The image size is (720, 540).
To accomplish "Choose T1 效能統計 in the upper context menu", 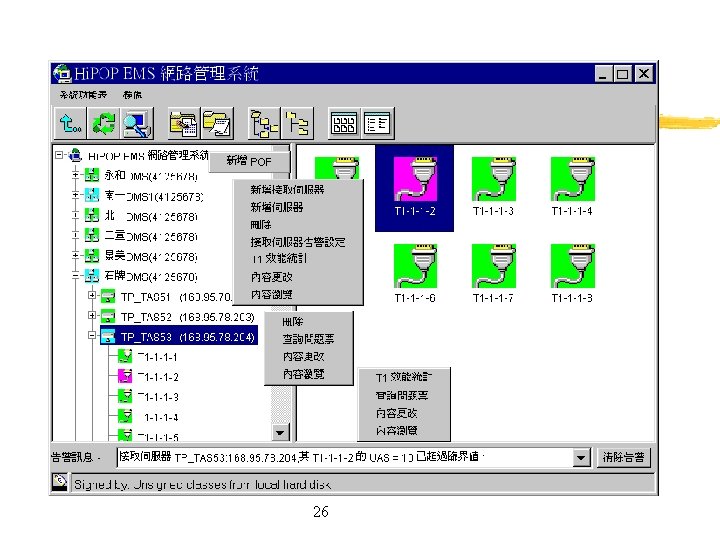I will tap(279, 259).
